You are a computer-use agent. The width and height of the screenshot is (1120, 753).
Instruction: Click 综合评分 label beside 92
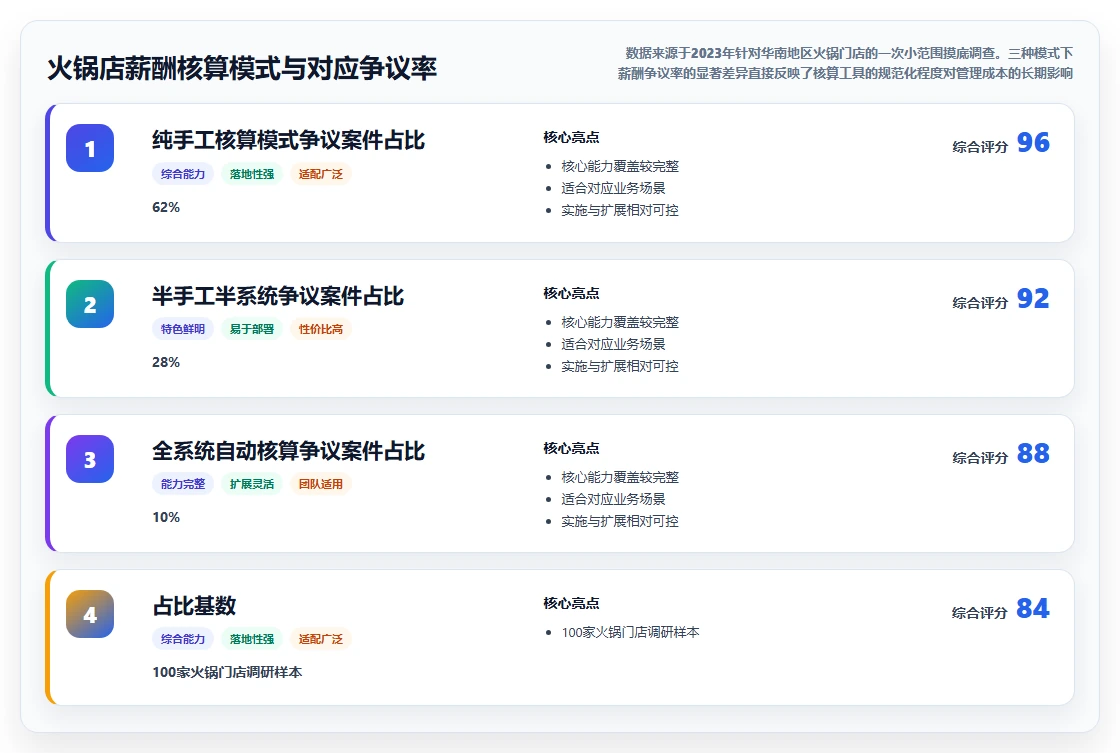tap(980, 303)
